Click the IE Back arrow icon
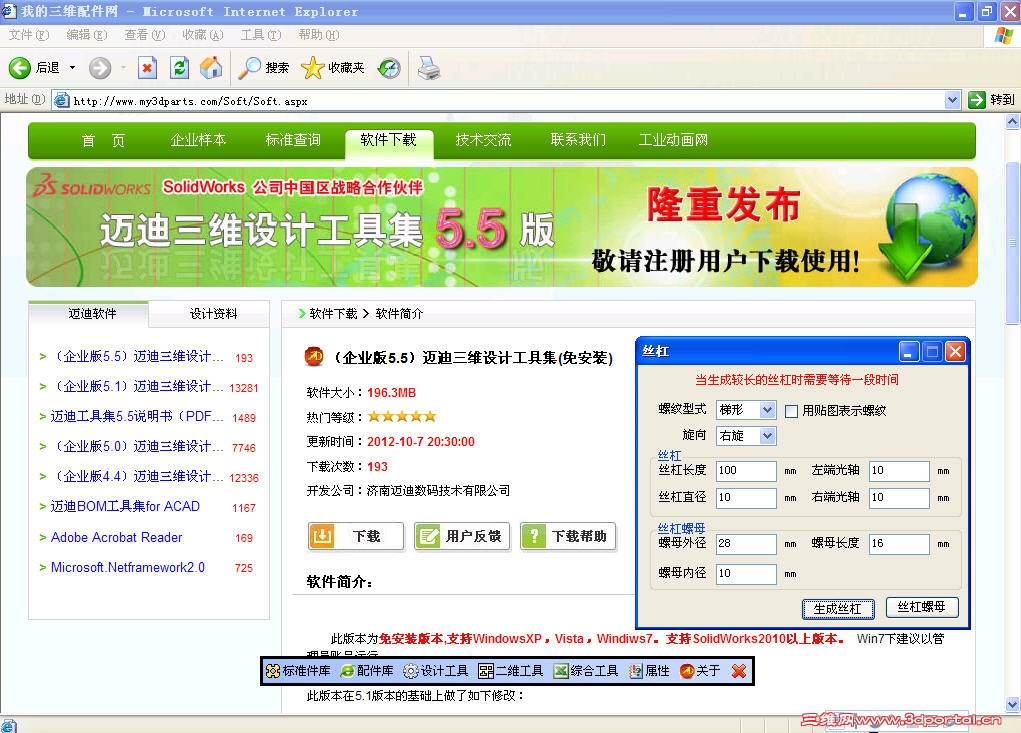1021x733 pixels. (x=20, y=68)
